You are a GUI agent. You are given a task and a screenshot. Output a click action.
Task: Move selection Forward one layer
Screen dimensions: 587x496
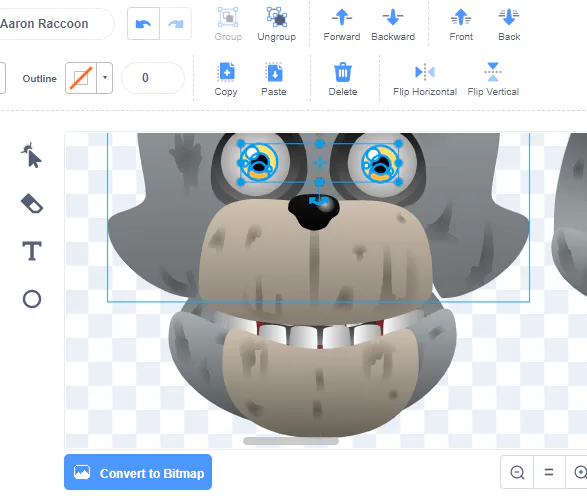pos(342,24)
